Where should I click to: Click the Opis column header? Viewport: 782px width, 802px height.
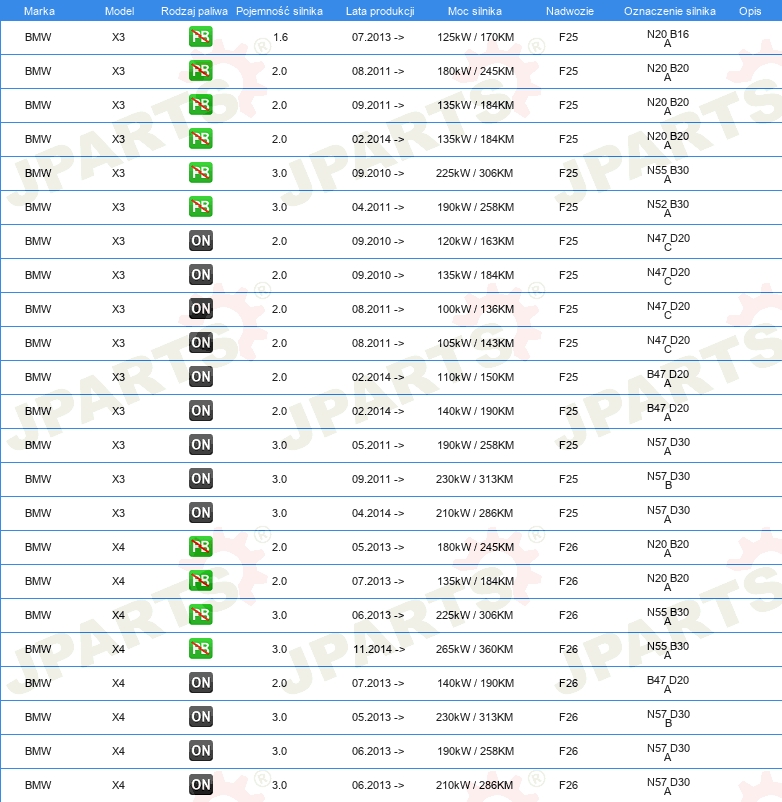pos(750,11)
